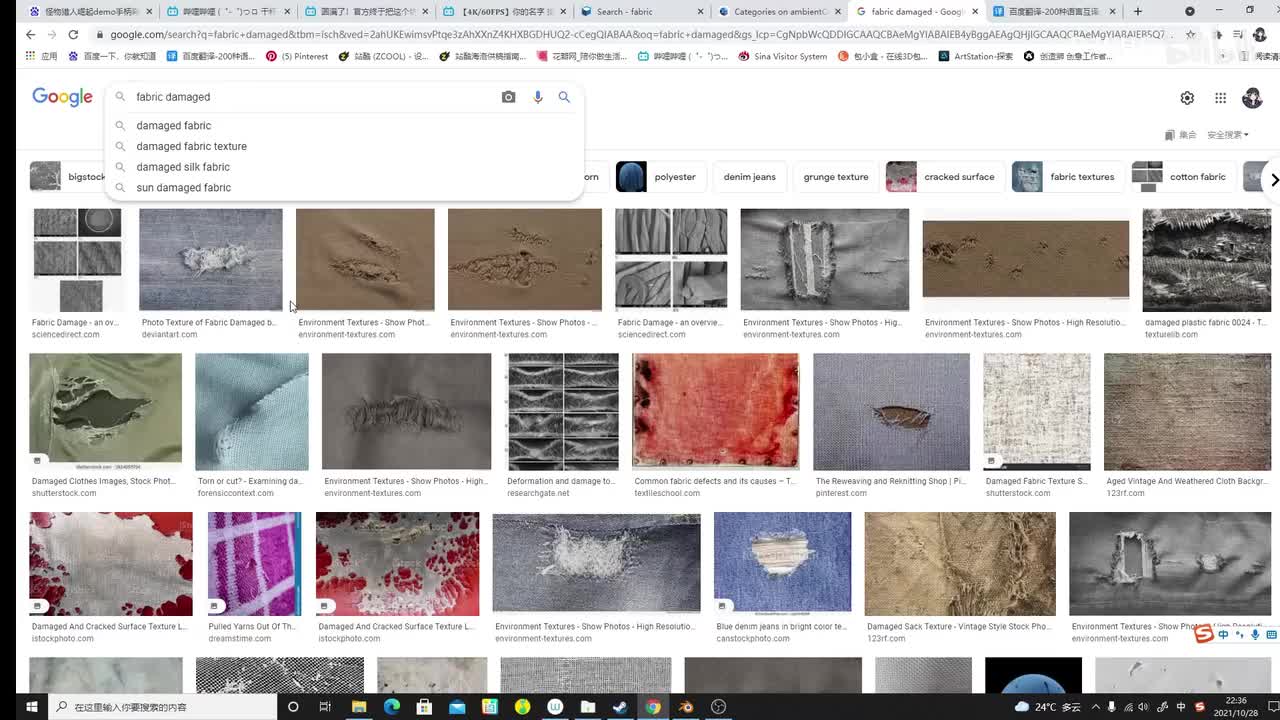This screenshot has width=1280, height=720.
Task: Open the 'Torn or cut? - Examining' result link
Action: 250,481
